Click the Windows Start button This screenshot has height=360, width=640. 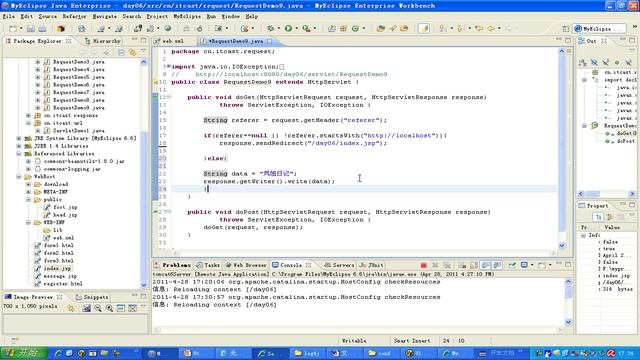pyautogui.click(x=24, y=353)
